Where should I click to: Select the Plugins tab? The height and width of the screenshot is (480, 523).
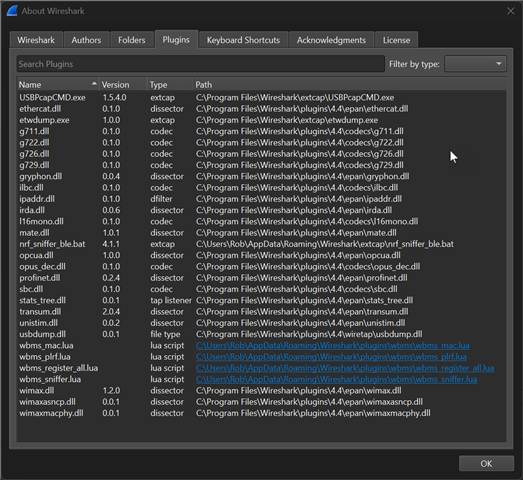point(176,40)
